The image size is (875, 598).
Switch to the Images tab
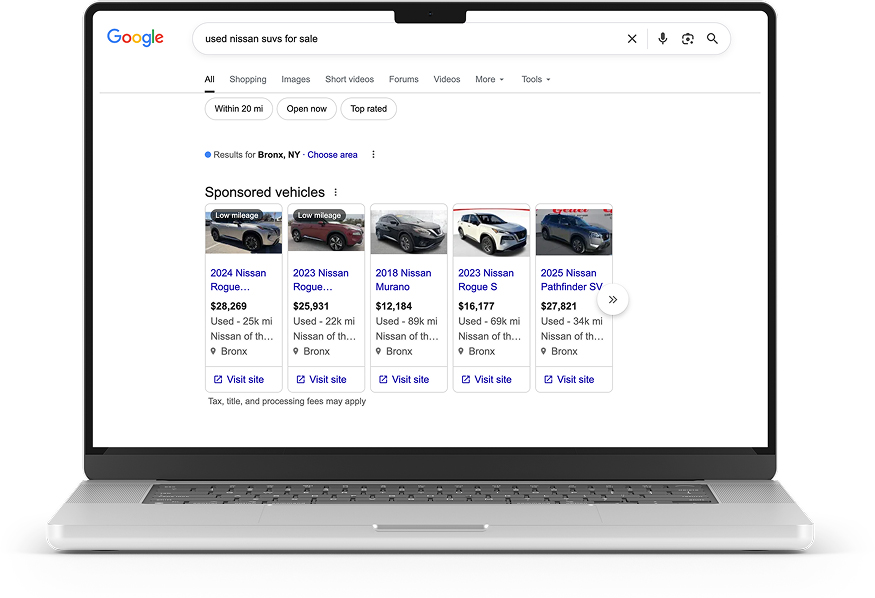pos(295,79)
